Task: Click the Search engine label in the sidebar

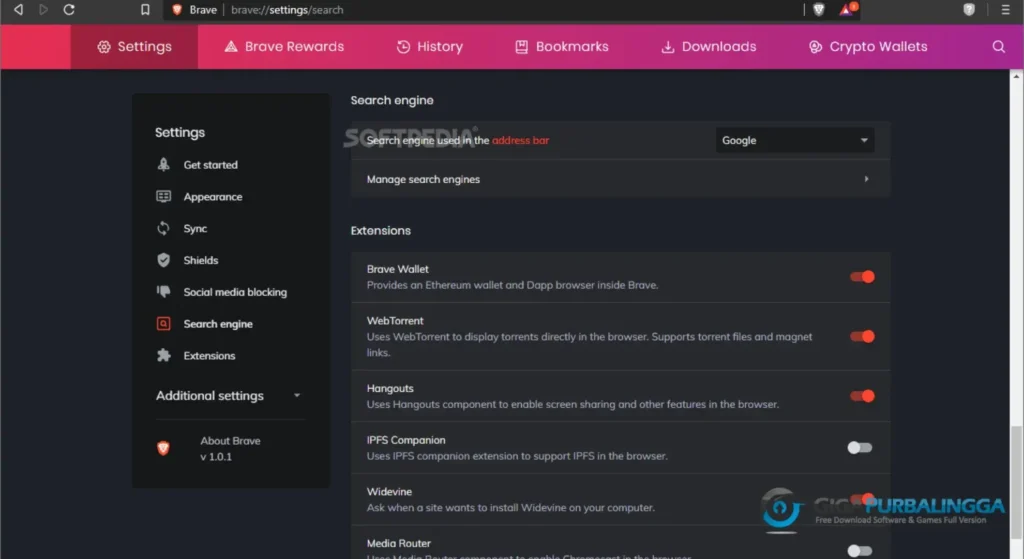Action: [217, 324]
